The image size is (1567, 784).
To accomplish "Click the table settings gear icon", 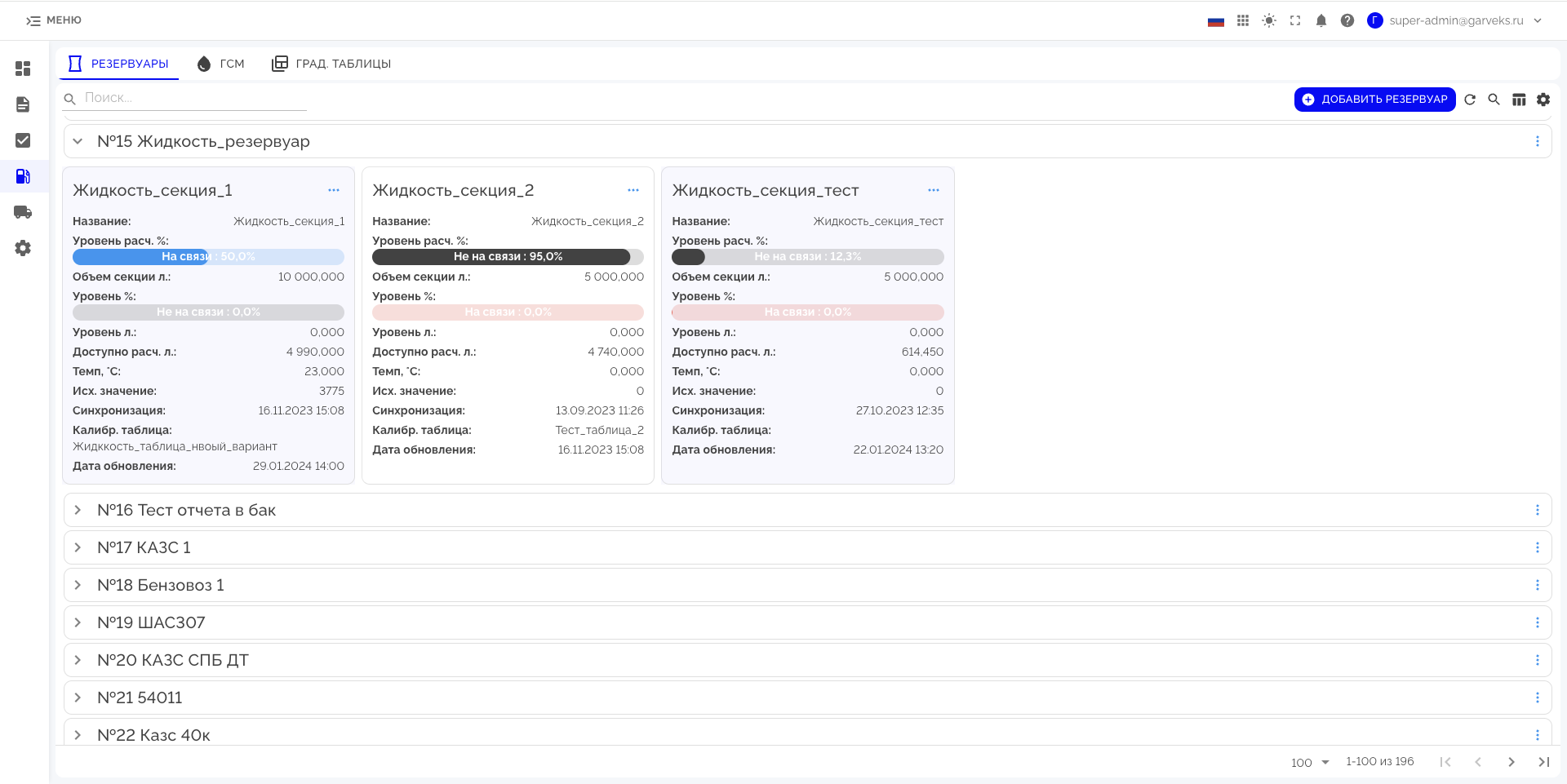I will coord(1543,100).
